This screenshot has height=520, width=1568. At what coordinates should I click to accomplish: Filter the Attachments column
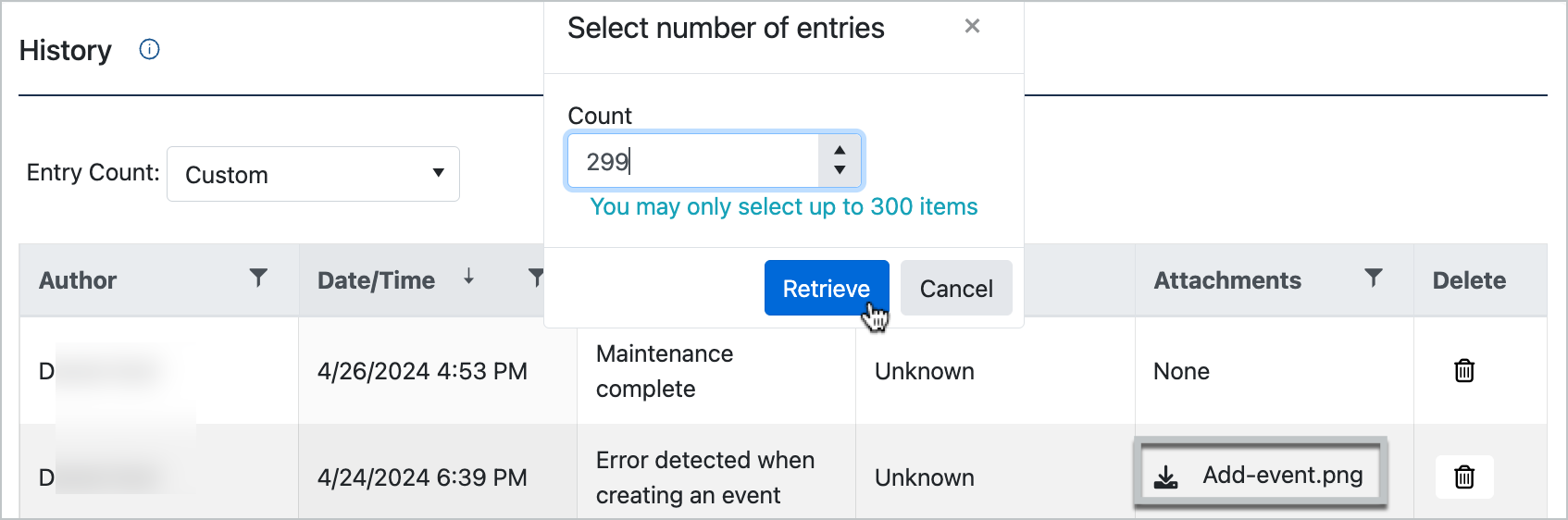[1374, 278]
